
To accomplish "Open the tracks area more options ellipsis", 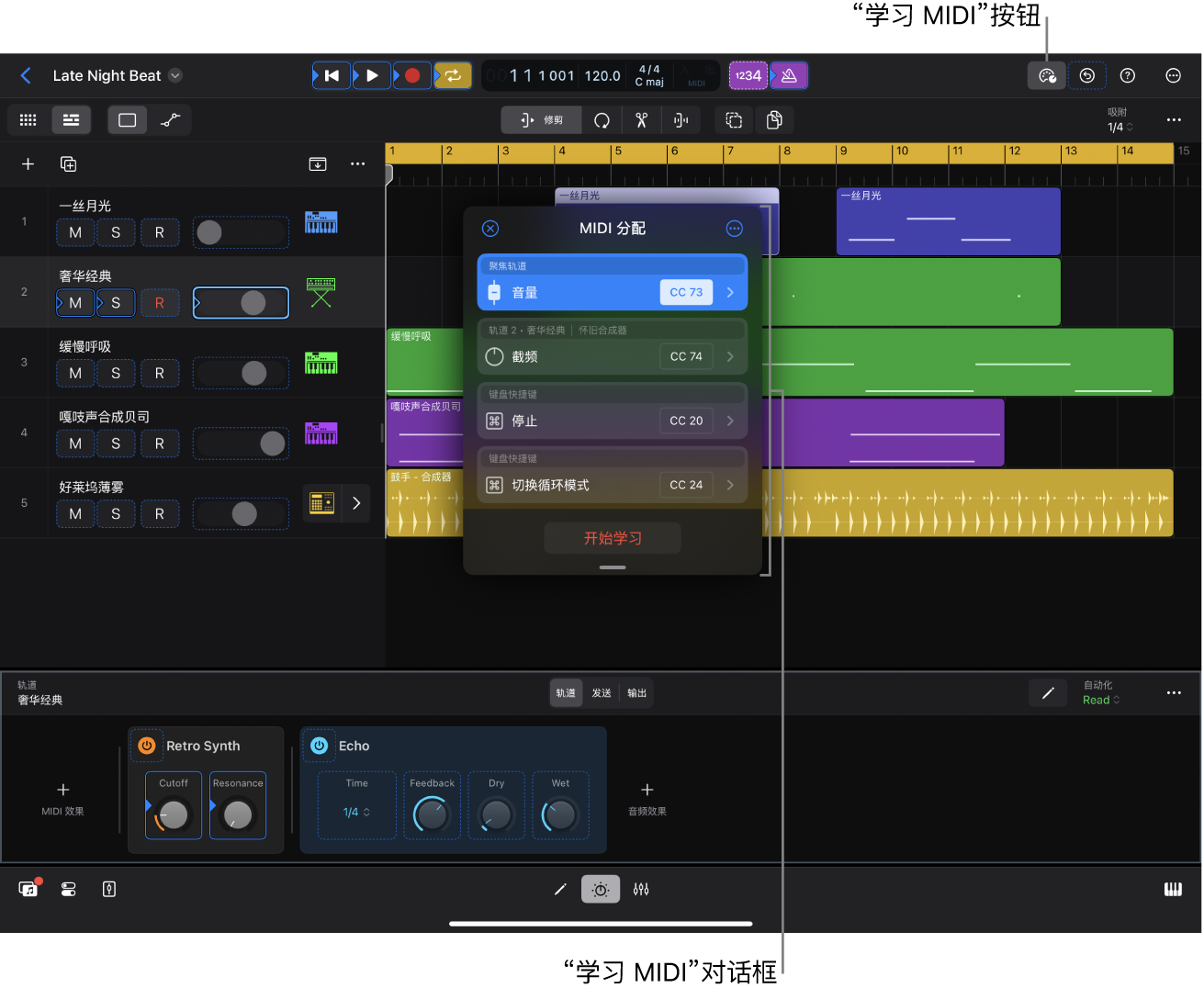I will (x=1174, y=120).
